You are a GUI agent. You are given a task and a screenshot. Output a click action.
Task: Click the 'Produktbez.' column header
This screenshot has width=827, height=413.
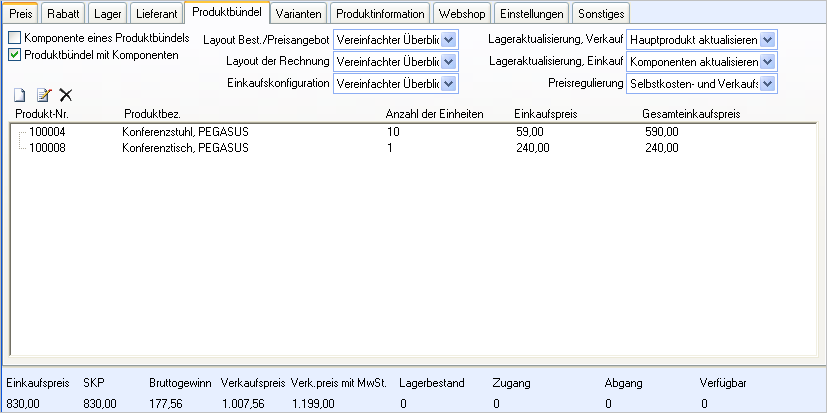tap(151, 114)
